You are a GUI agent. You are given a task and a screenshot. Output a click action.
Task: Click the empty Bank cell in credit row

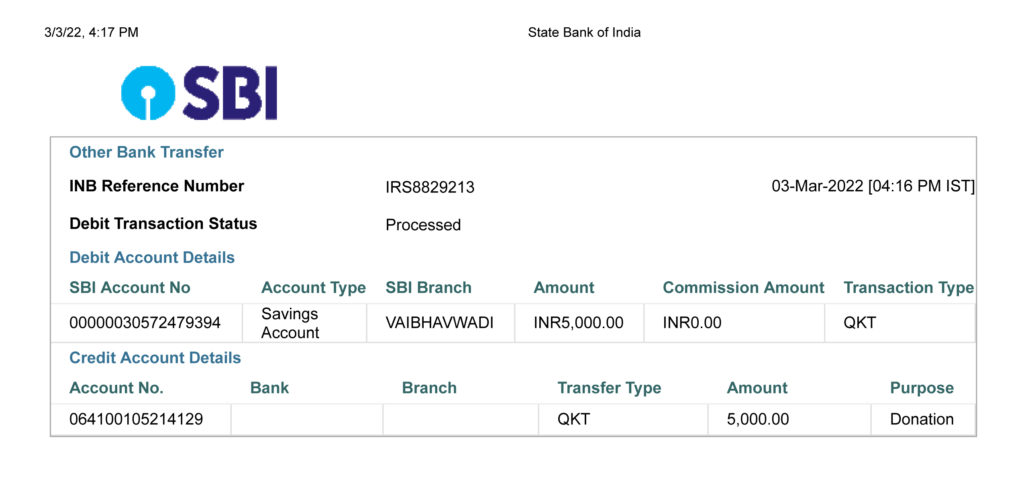point(307,419)
